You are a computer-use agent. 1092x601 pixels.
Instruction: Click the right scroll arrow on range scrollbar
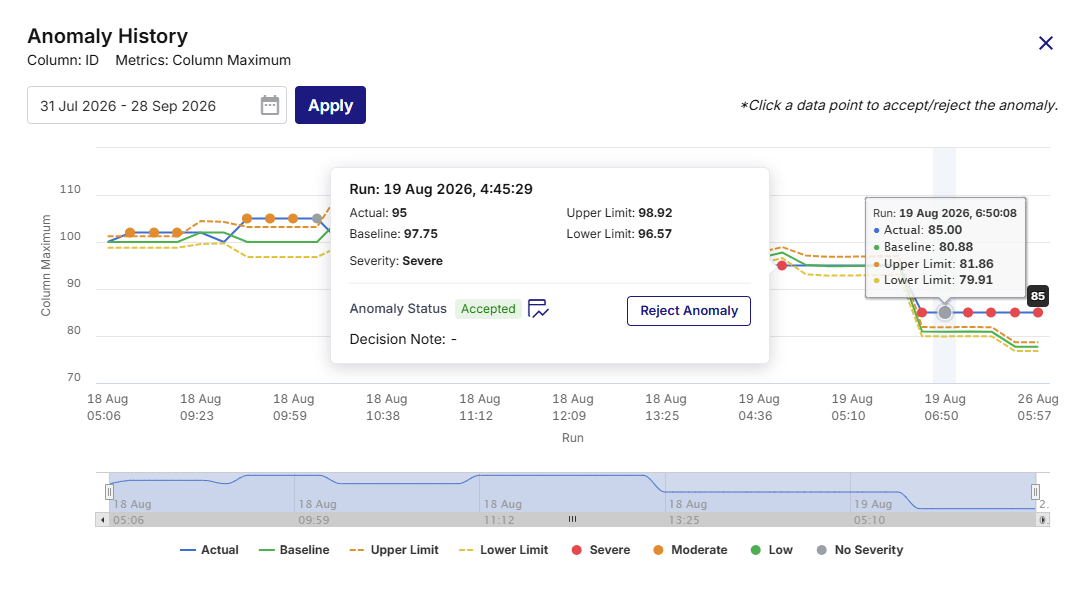point(1043,520)
